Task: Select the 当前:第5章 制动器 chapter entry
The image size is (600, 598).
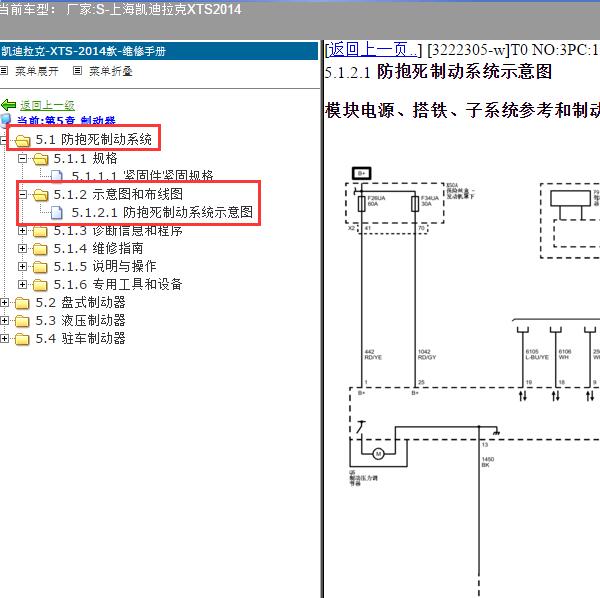Action: (66, 121)
